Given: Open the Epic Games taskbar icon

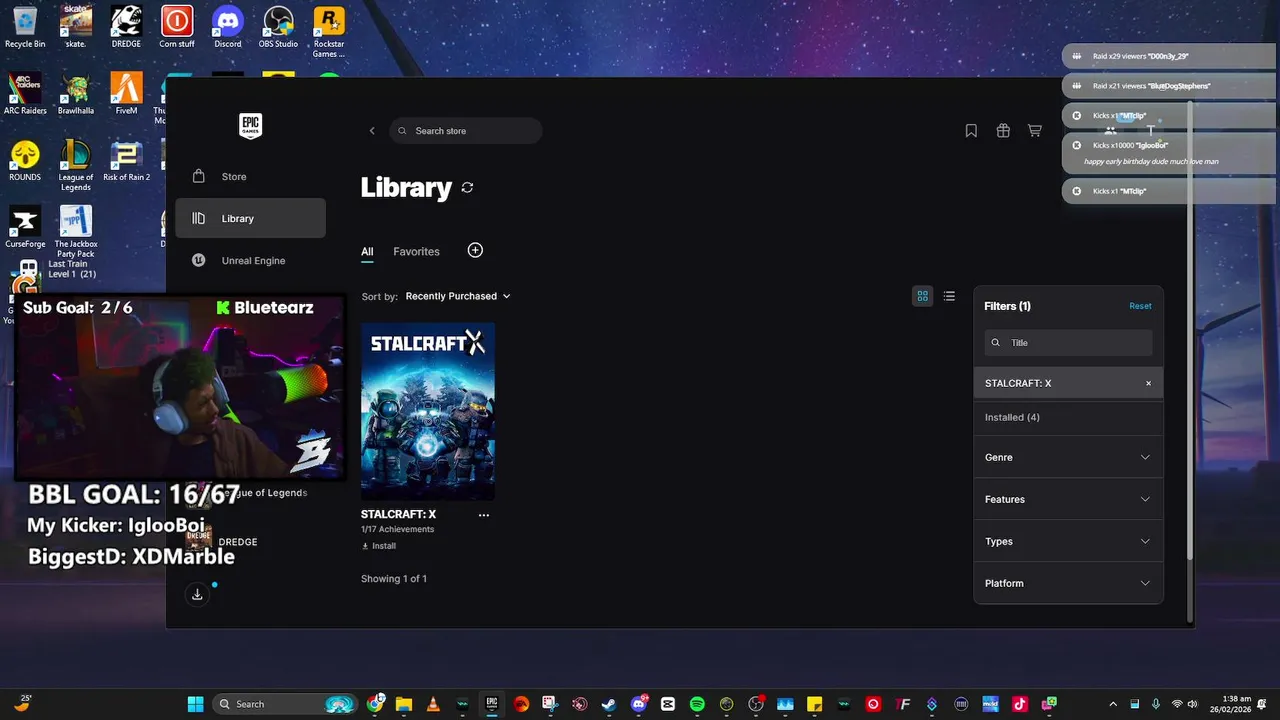Looking at the screenshot, I should tap(491, 704).
